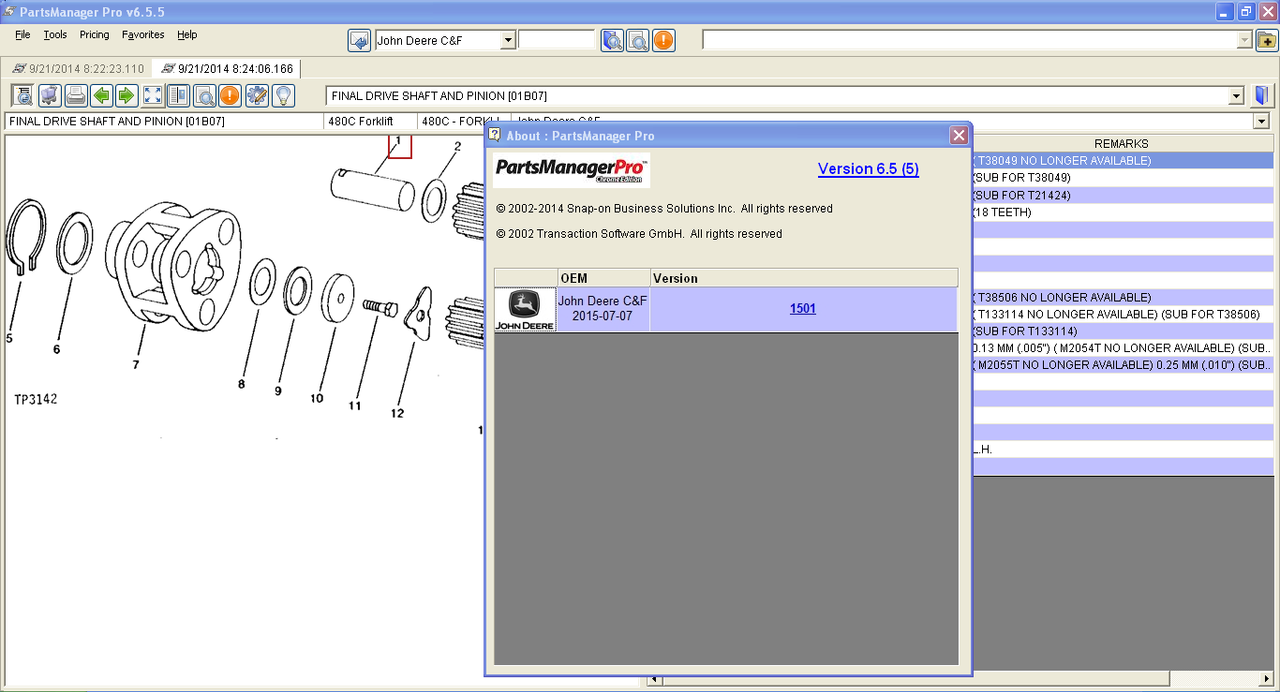Screen dimensions: 1280x692
Task: Click the OEM column header
Action: click(604, 278)
